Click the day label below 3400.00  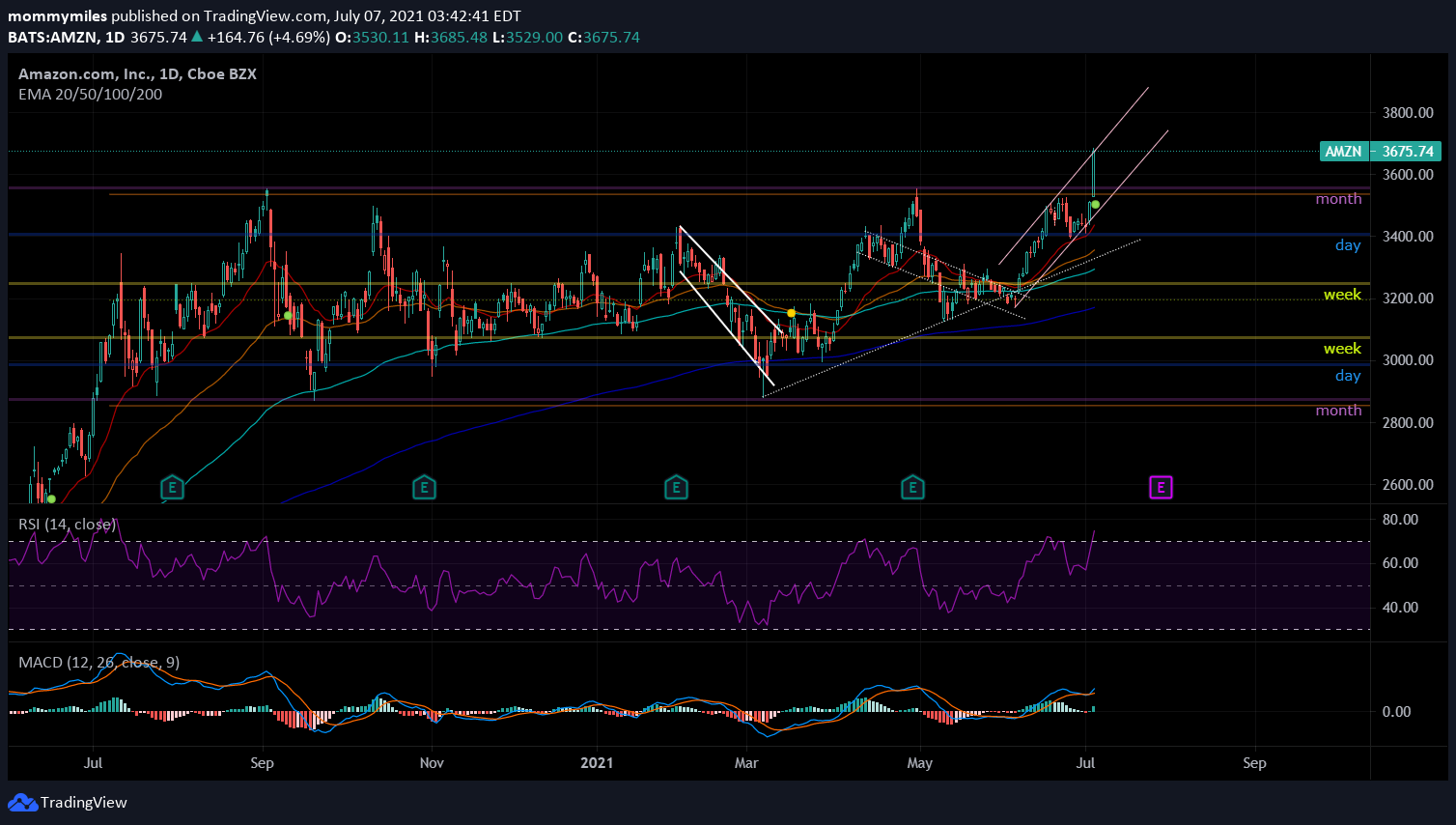[1348, 245]
